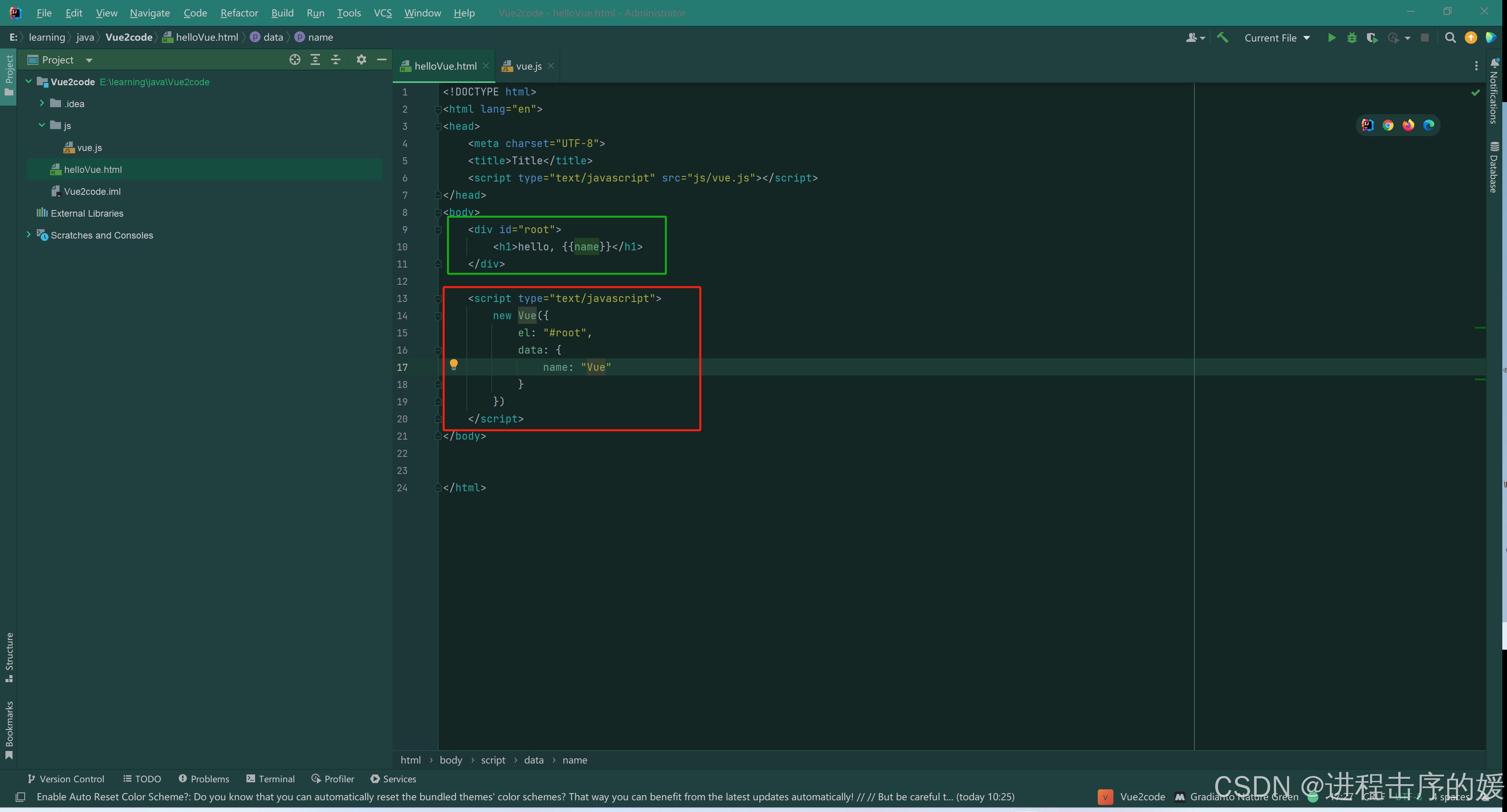Open file in Chrome browser icon
Viewport: 1507px width, 812px height.
point(1388,125)
